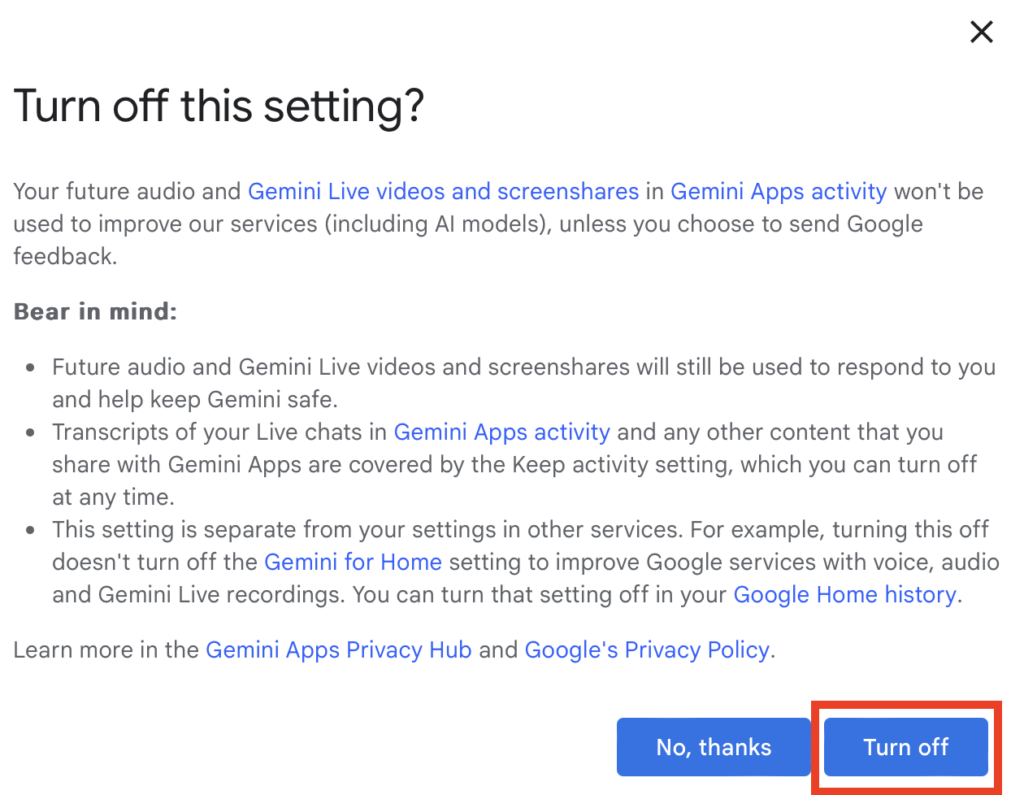Open Gemini Apps activity link in Transcripts bullet
Image resolution: width=1024 pixels, height=795 pixels.
(x=502, y=432)
